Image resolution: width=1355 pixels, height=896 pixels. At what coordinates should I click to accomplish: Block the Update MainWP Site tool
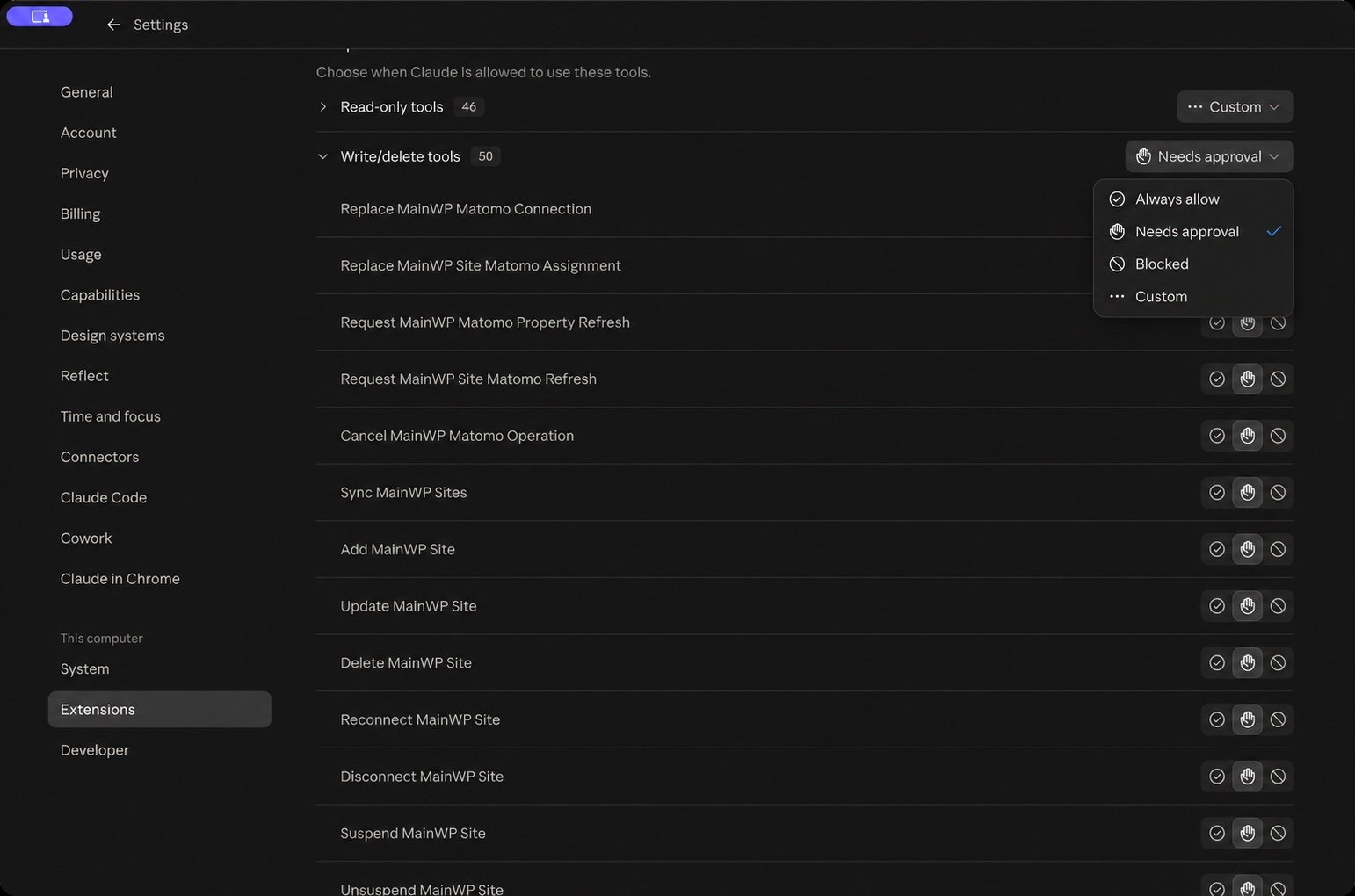(x=1278, y=606)
